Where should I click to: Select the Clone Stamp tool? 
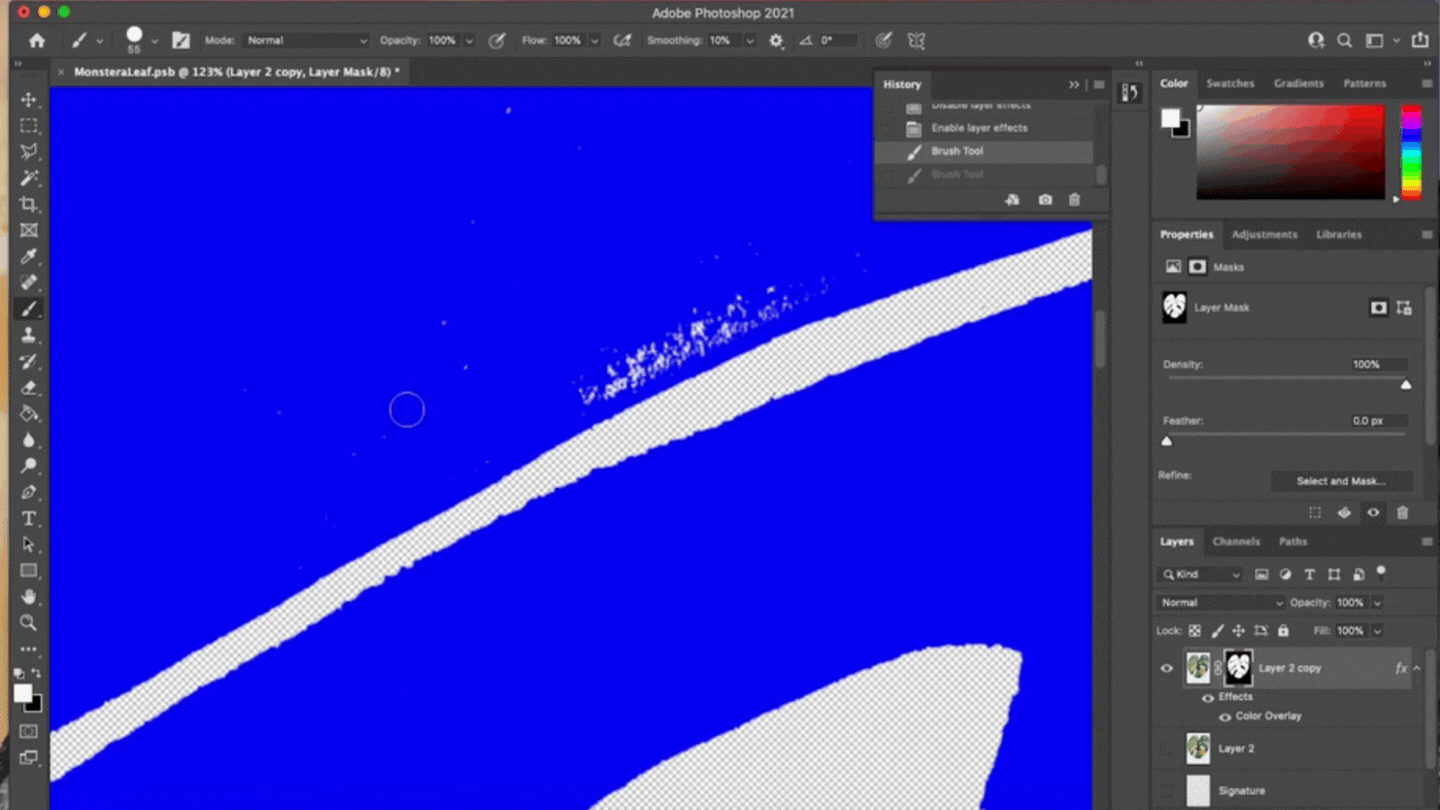tap(29, 335)
